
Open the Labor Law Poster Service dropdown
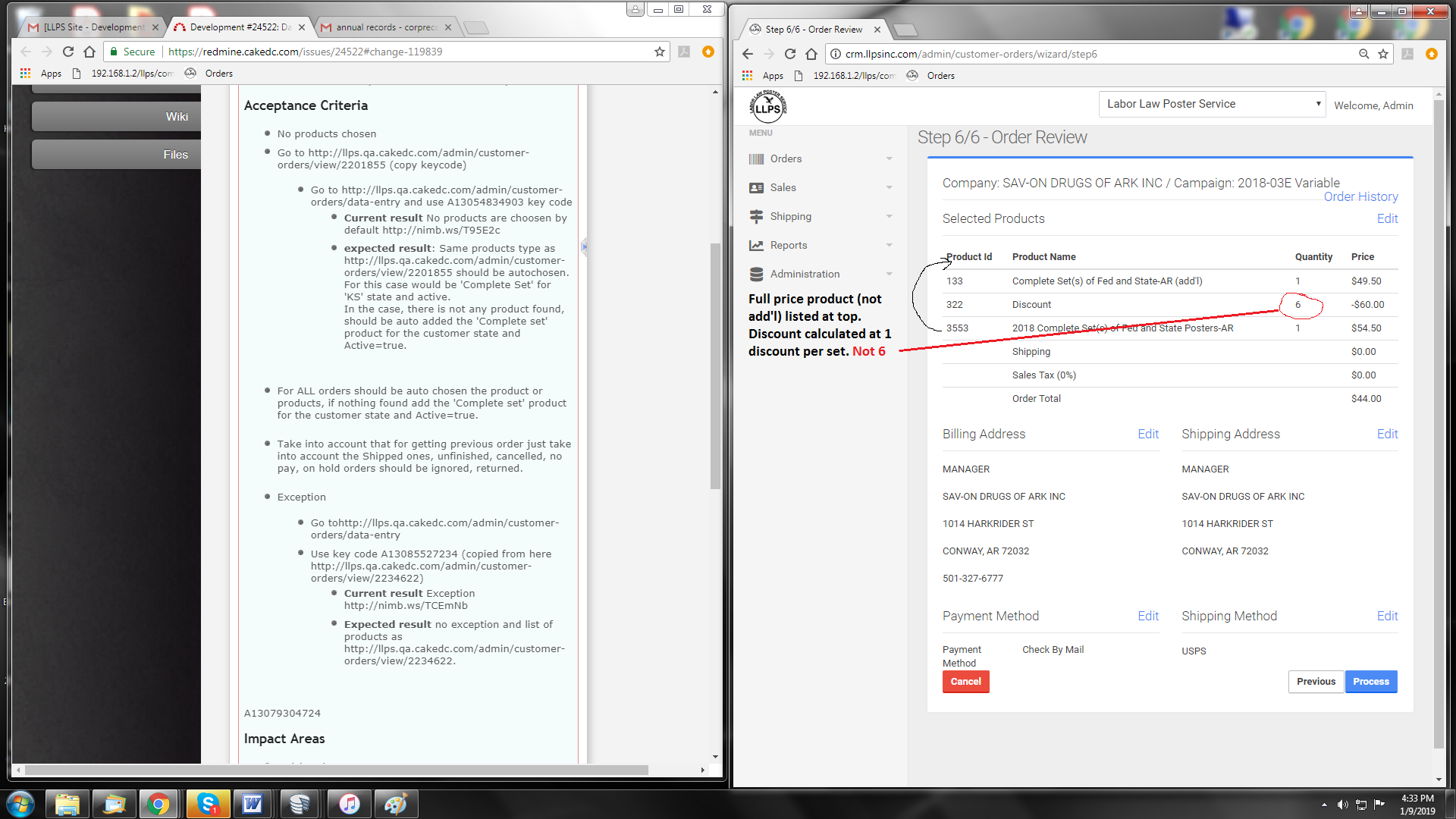coord(1212,104)
